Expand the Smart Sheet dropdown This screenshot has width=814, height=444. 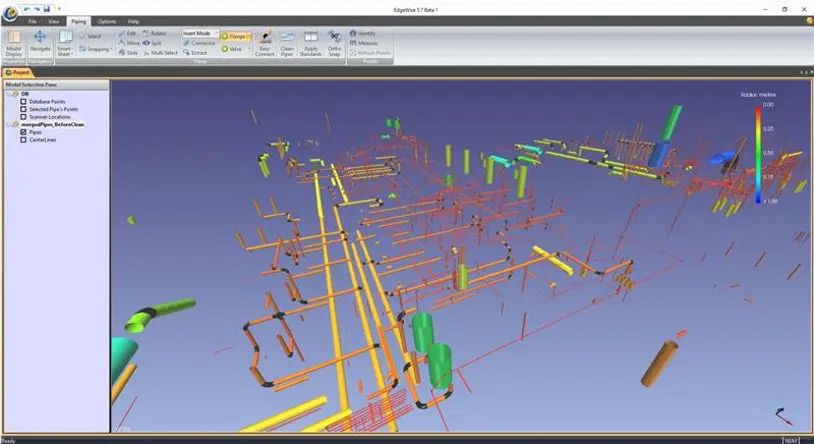[x=65, y=43]
